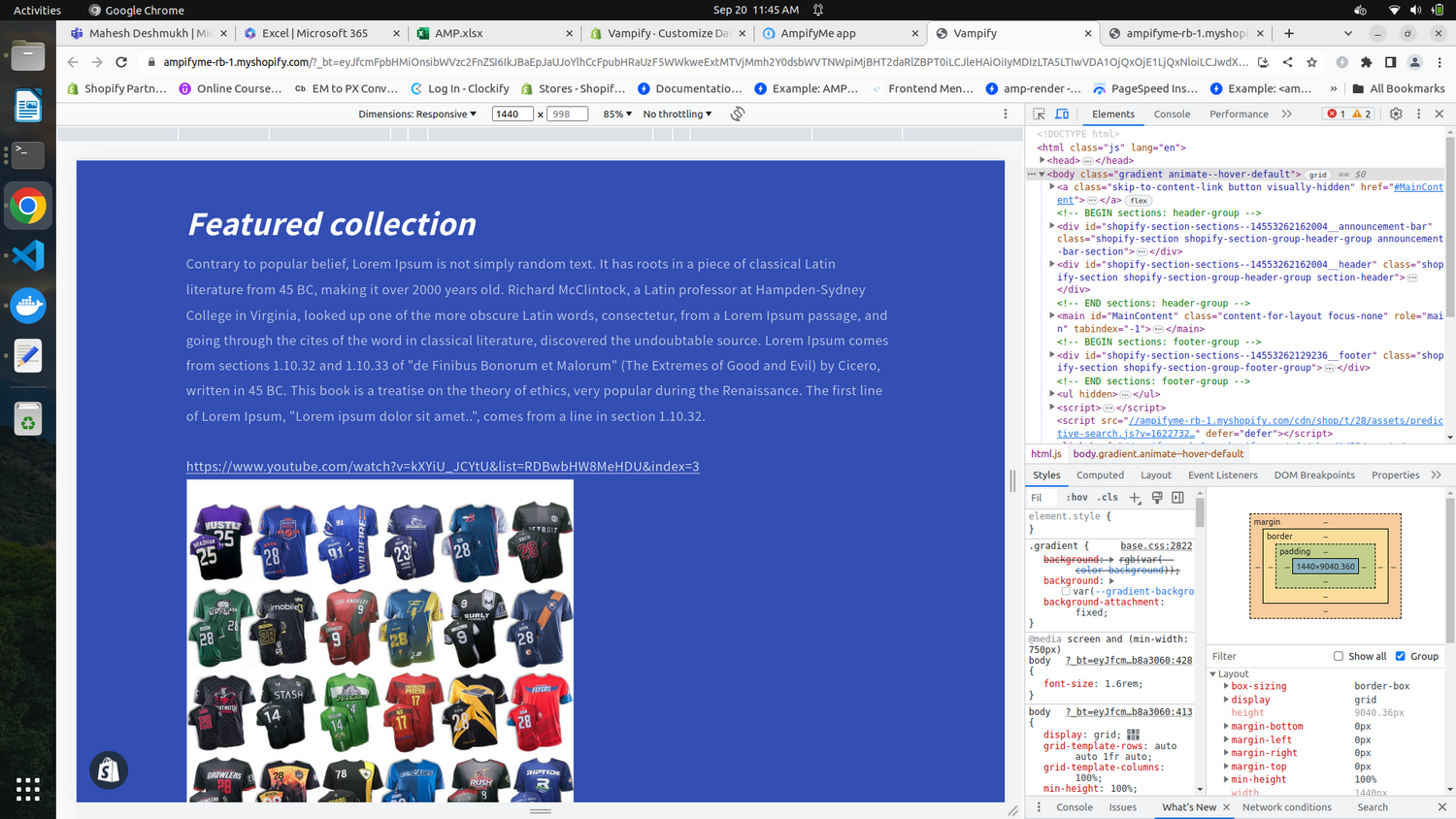Open the YouTube link on the page
This screenshot has width=1456, height=819.
(443, 466)
